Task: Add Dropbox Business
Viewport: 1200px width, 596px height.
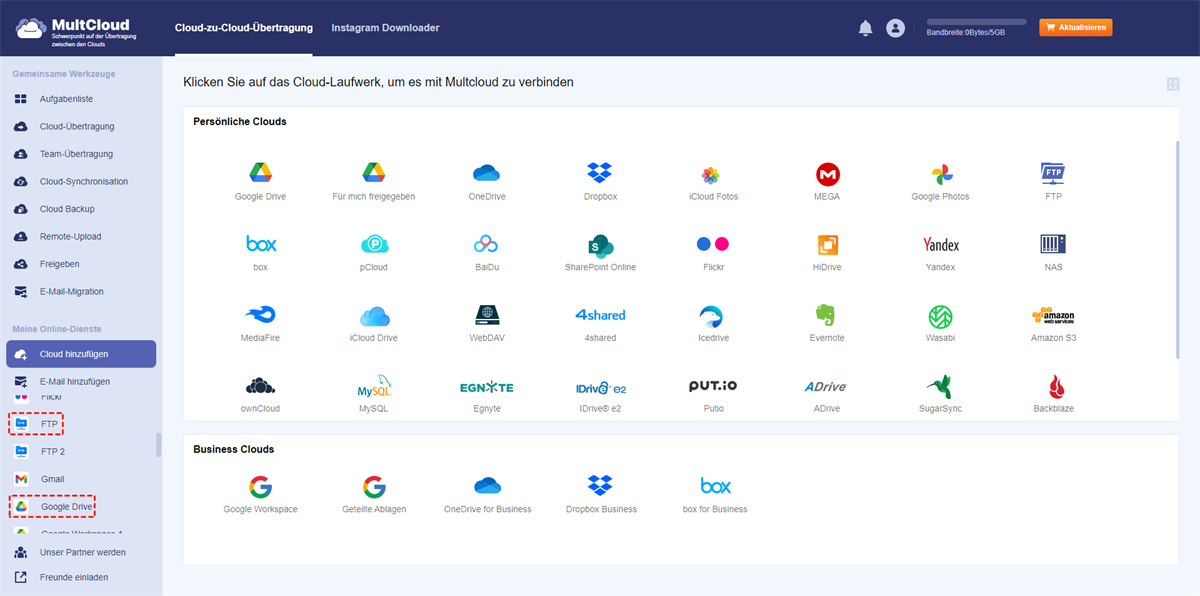Action: (600, 495)
